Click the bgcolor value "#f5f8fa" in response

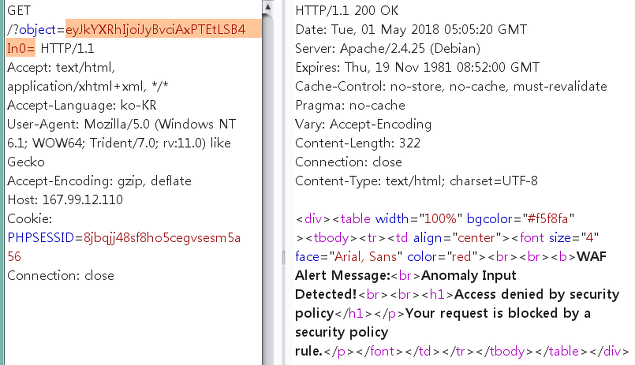pyautogui.click(x=548, y=219)
